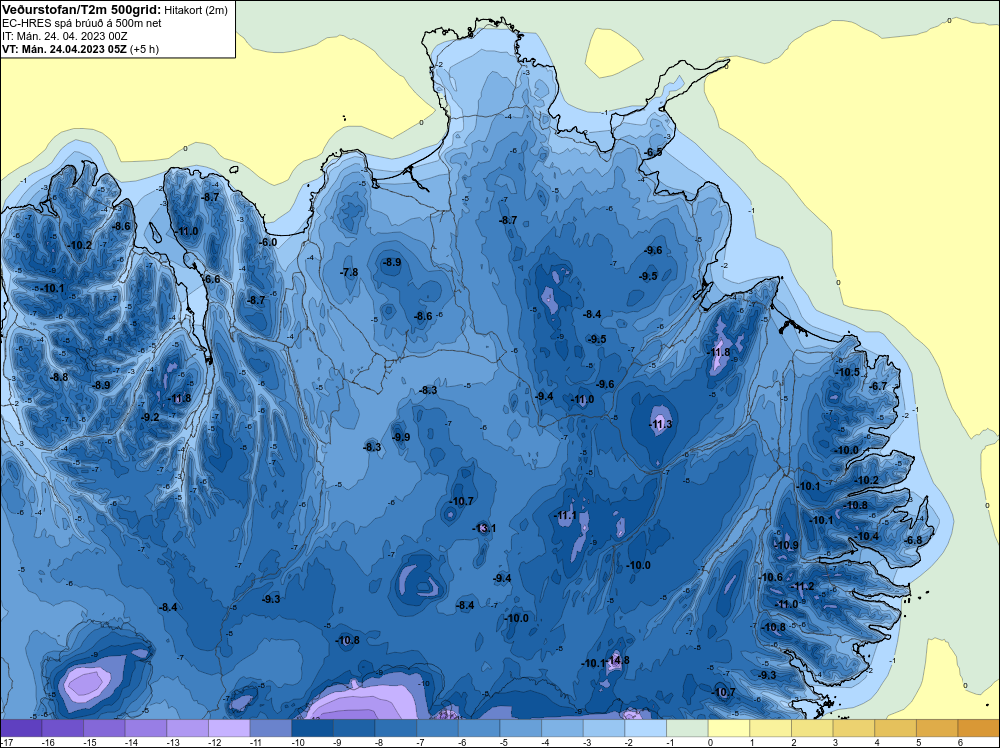Image resolution: width=1000 pixels, height=748 pixels.
Task: Click the title text 'Veðurstofan/T2m 500grid:'
Action: click(82, 10)
